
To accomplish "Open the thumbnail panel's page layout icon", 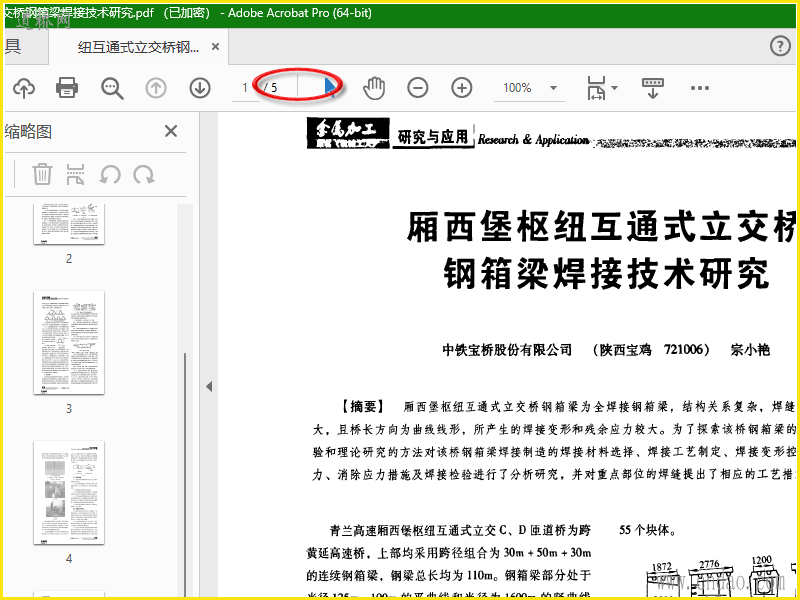I will click(76, 174).
